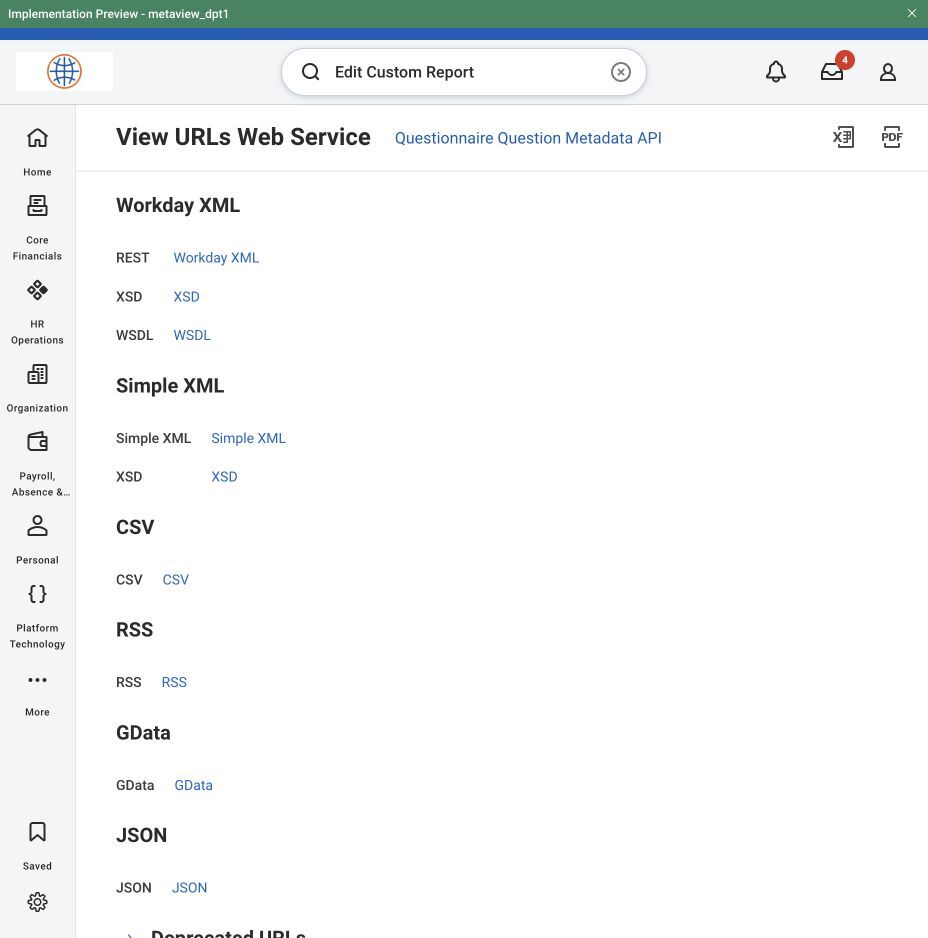Screen dimensions: 928x938
Task: Click the Edit Custom Report search field
Action: [464, 72]
